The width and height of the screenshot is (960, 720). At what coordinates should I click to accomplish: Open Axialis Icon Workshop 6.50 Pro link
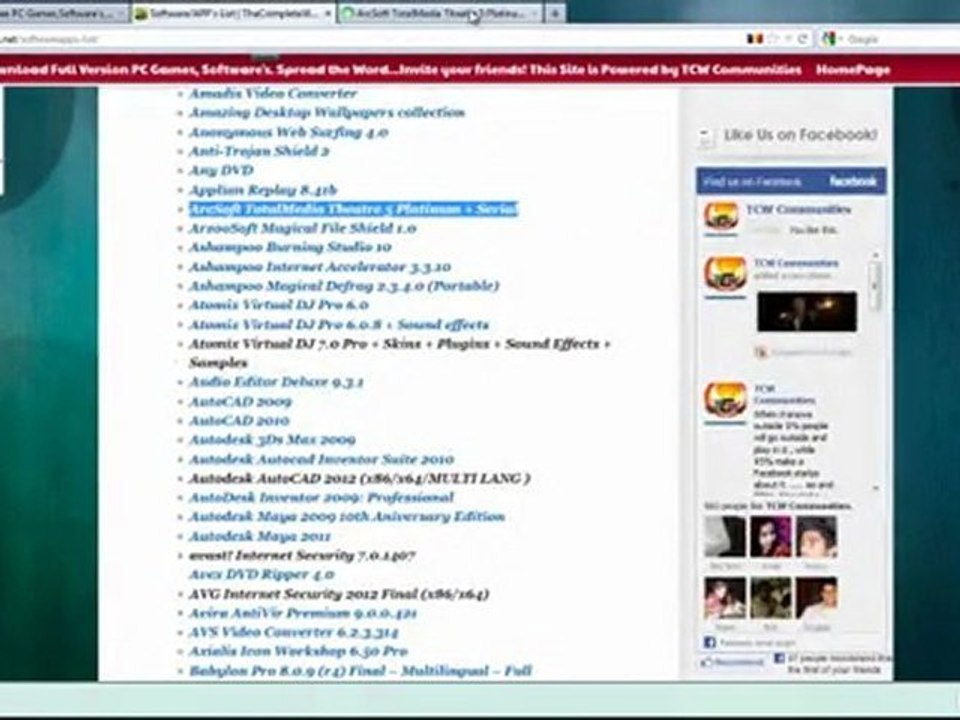(298, 651)
